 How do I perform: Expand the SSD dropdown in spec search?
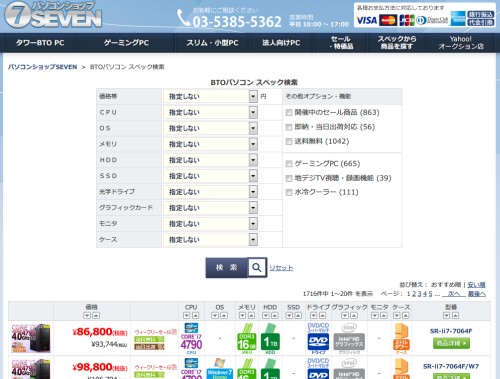[211, 176]
